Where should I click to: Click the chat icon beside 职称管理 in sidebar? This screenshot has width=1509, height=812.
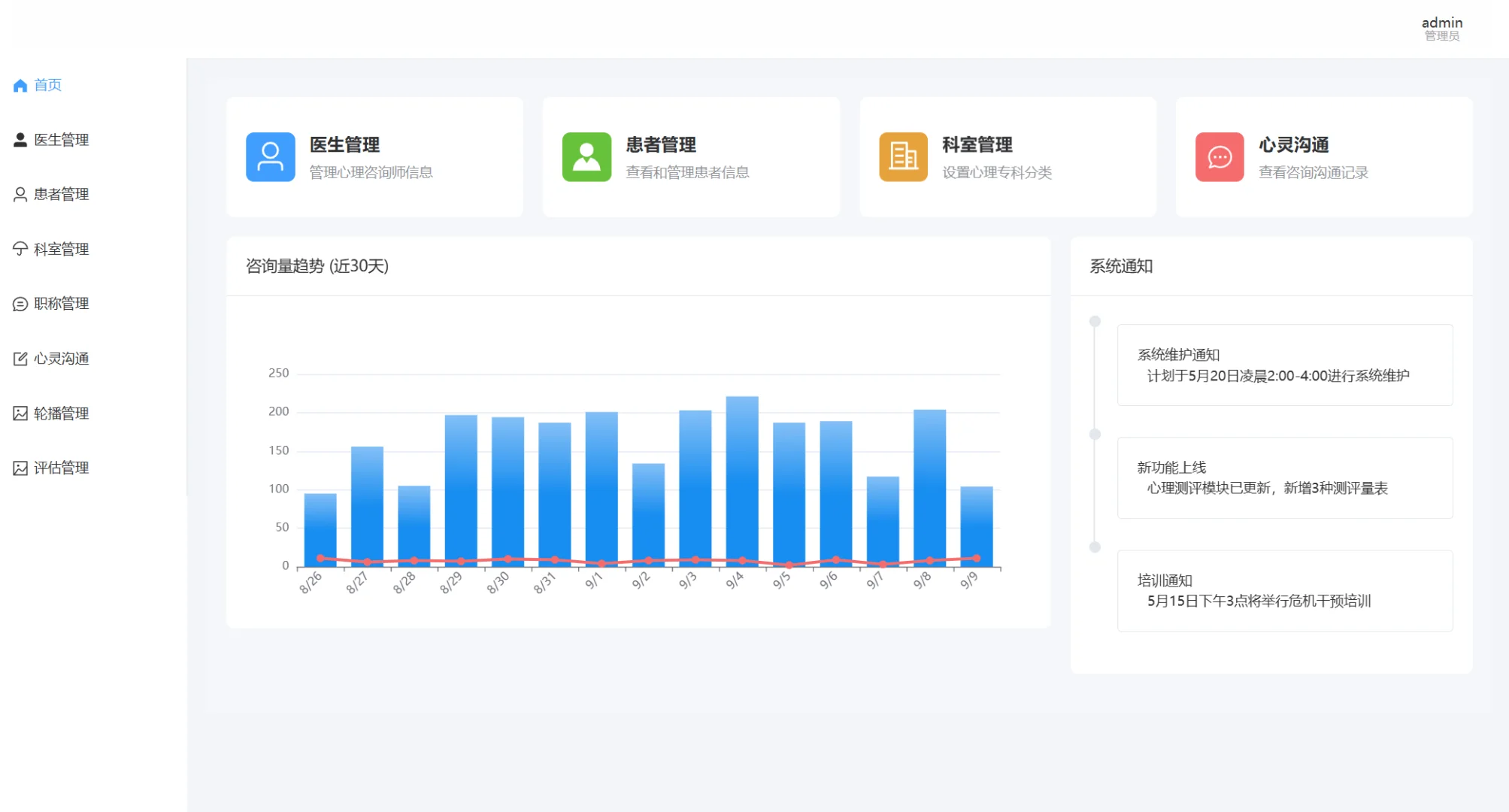pos(19,304)
